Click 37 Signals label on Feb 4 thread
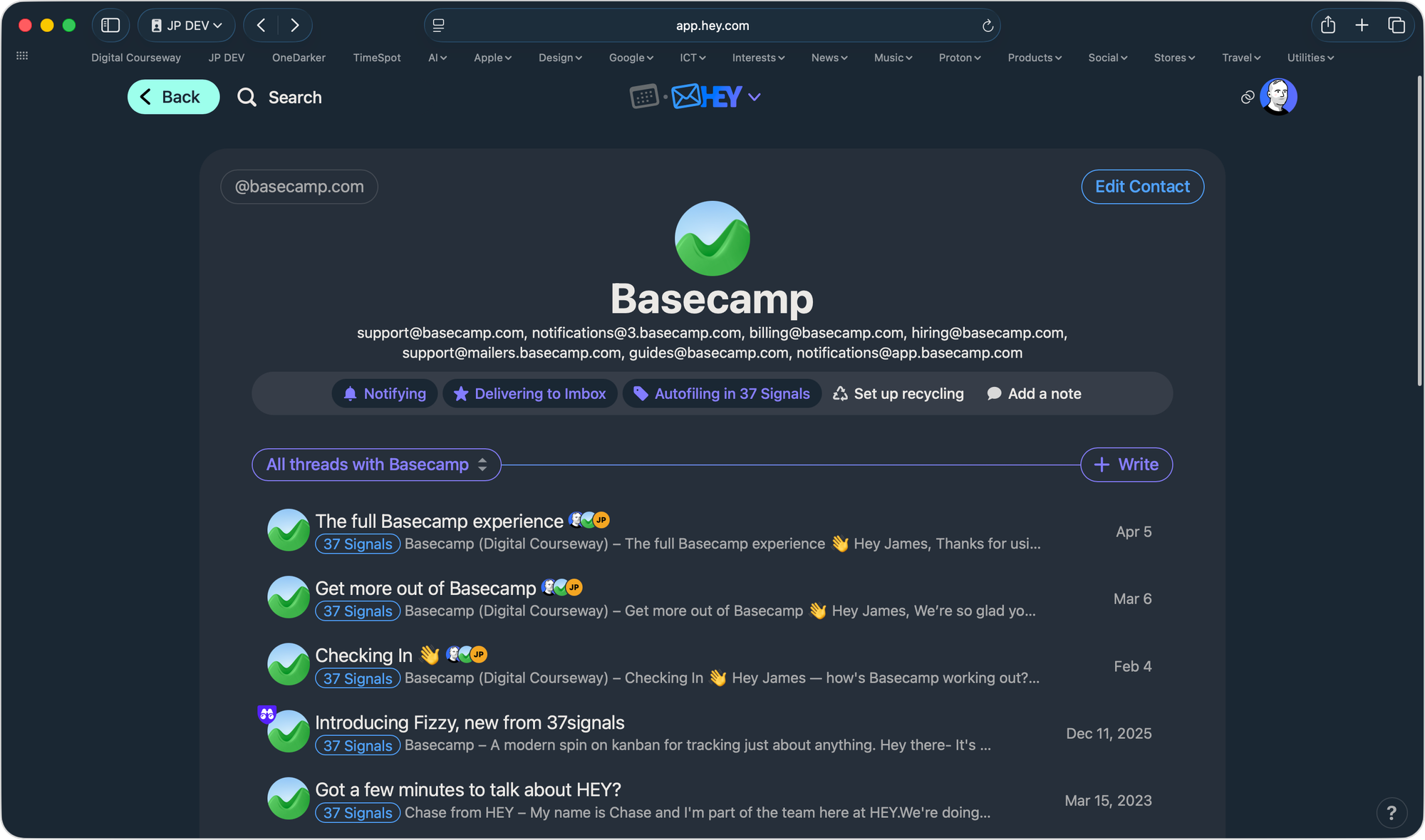 (358, 678)
